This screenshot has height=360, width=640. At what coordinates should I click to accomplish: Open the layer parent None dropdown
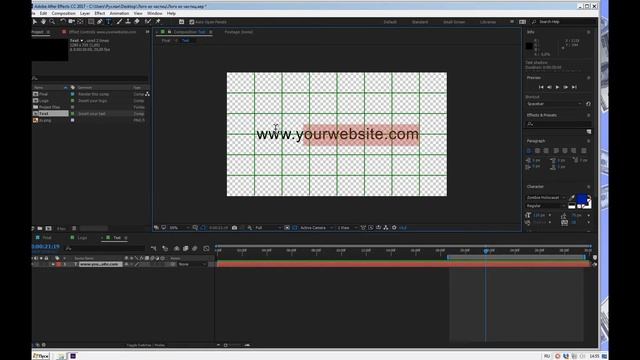coord(192,264)
